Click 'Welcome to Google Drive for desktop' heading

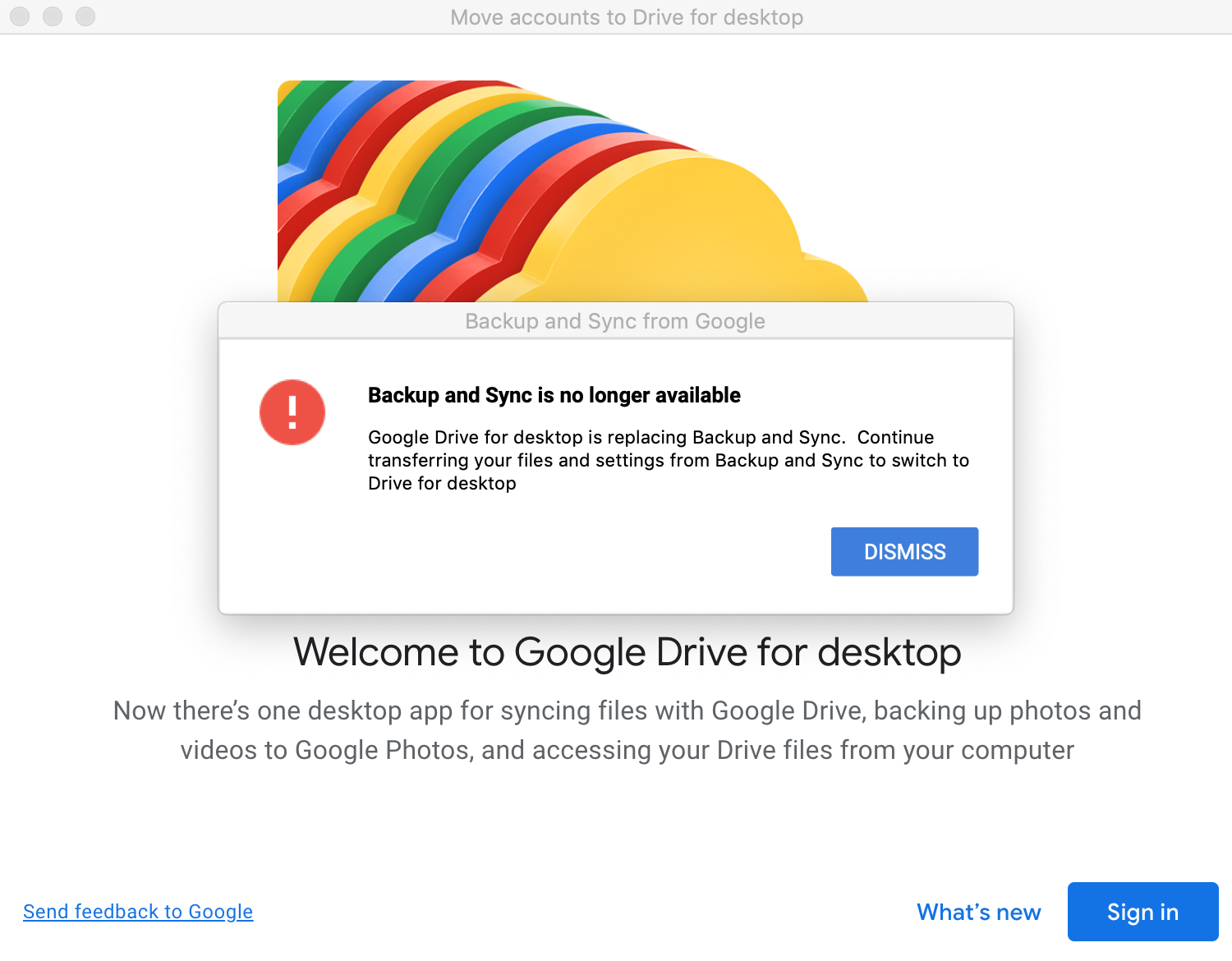[627, 652]
